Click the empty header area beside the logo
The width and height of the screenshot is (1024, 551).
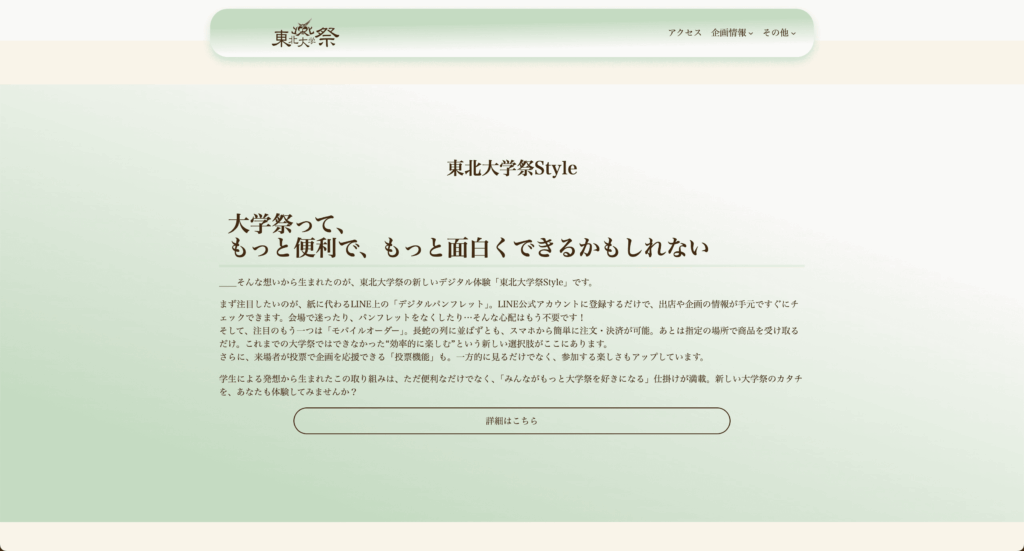pos(500,33)
